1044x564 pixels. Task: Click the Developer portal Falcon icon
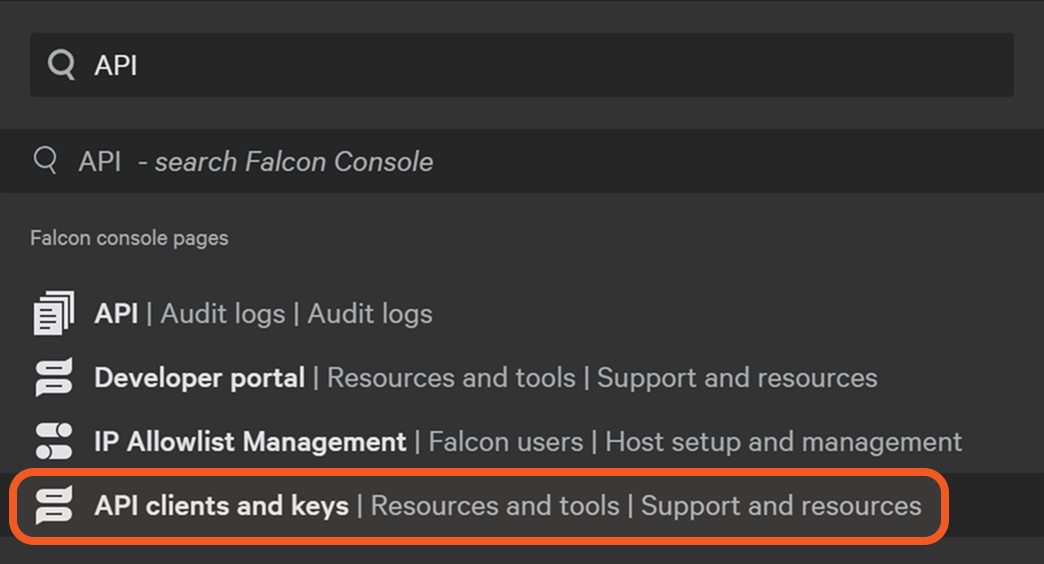(x=53, y=378)
